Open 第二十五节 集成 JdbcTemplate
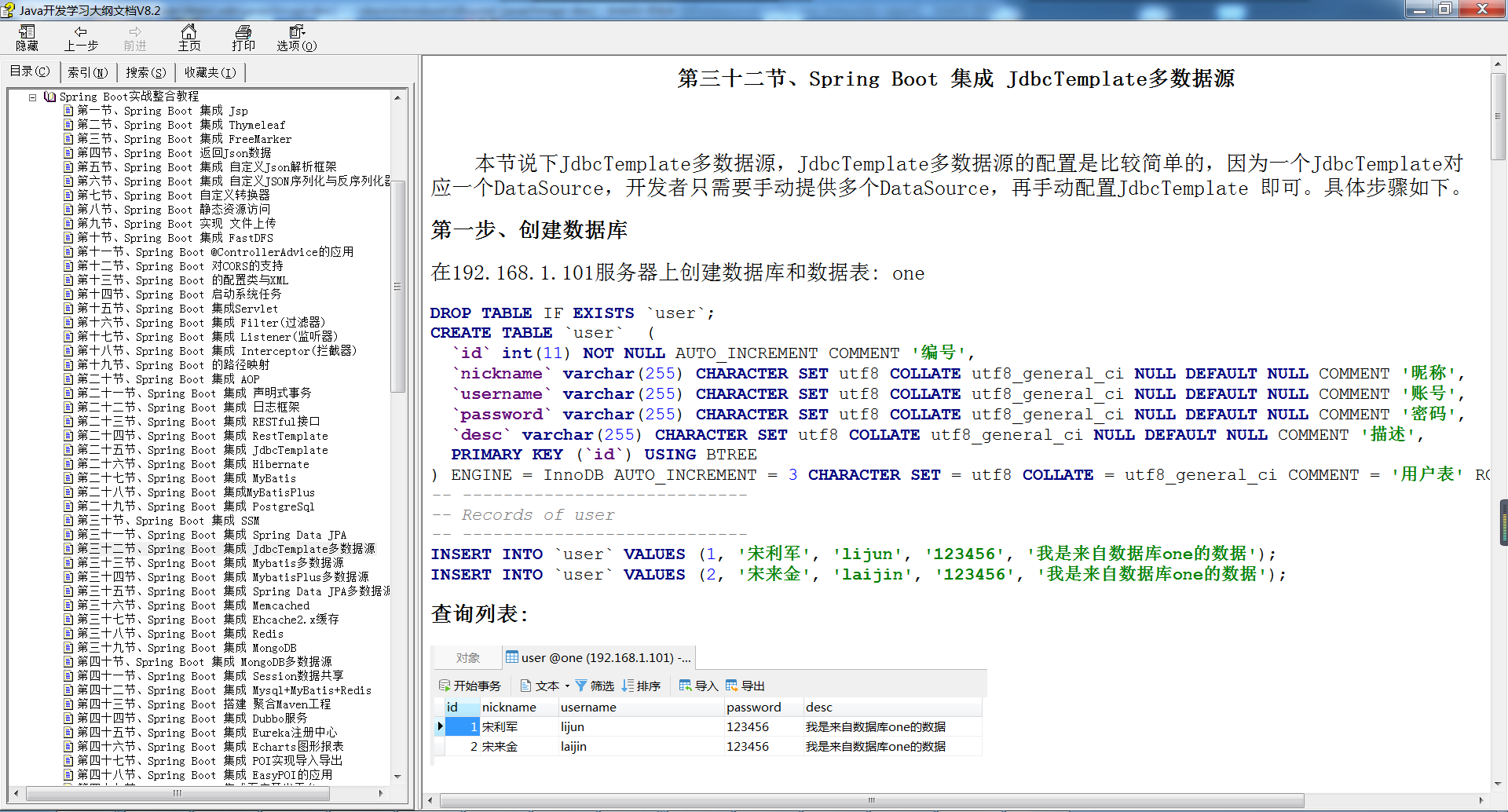 [x=203, y=450]
